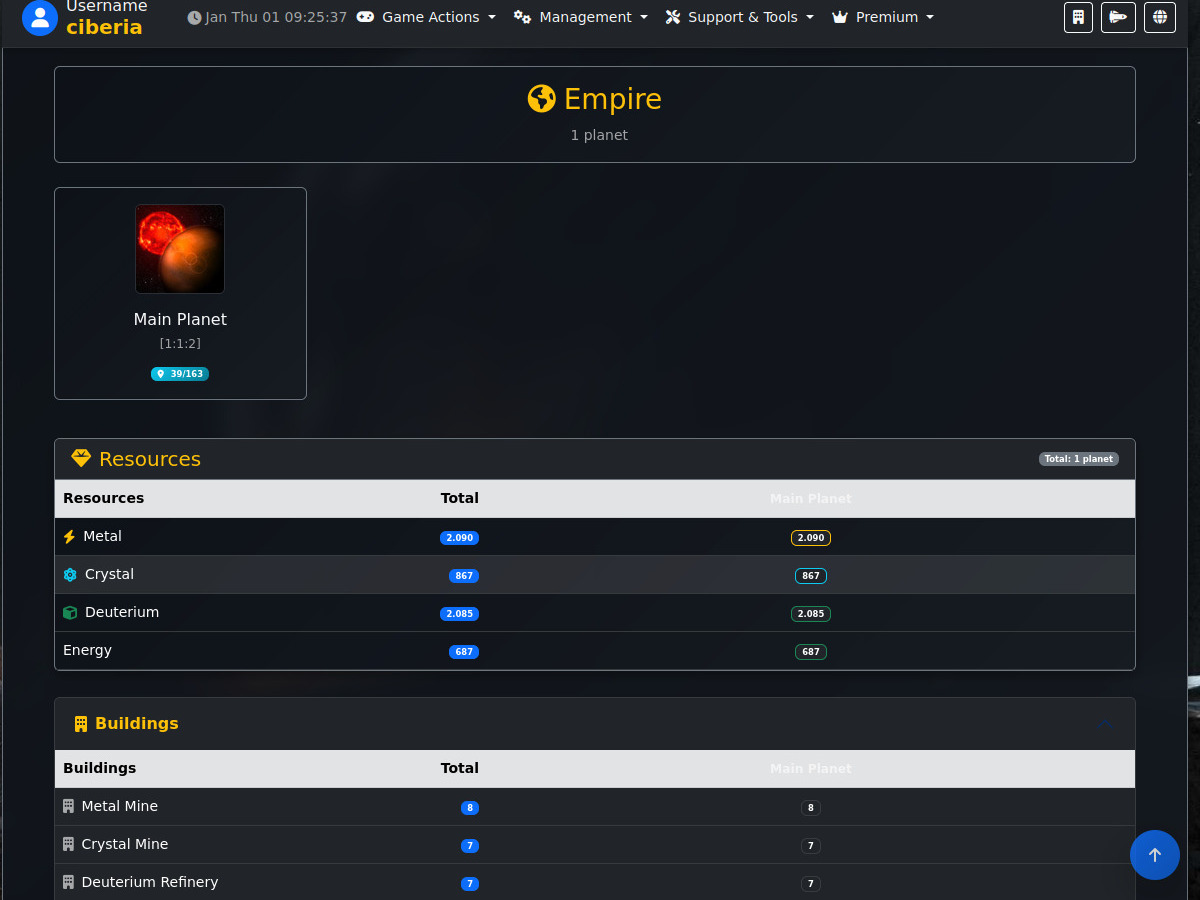
Task: Click the ciberia username link
Action: pyautogui.click(x=104, y=27)
